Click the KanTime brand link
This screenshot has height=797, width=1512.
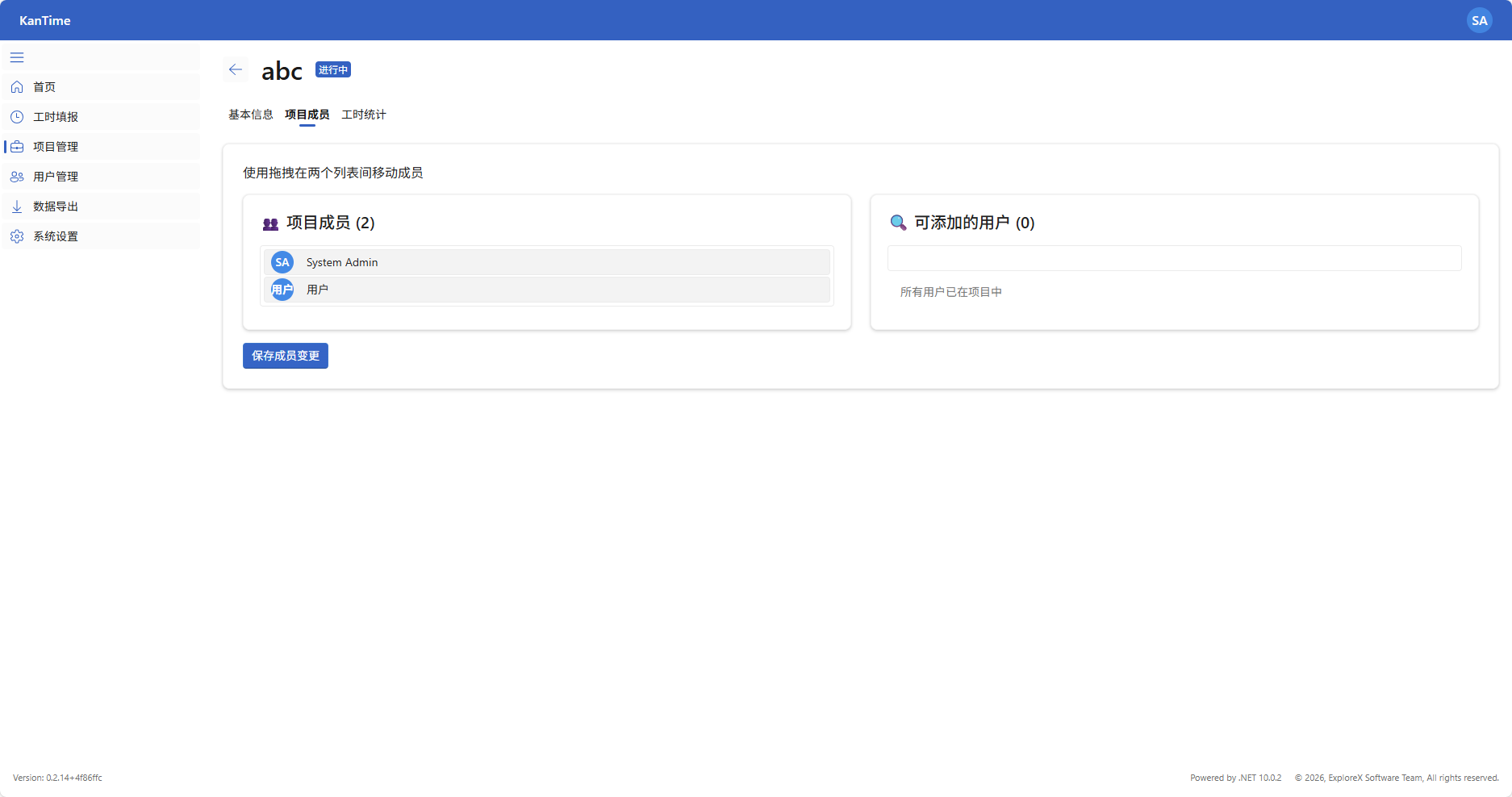coord(45,20)
